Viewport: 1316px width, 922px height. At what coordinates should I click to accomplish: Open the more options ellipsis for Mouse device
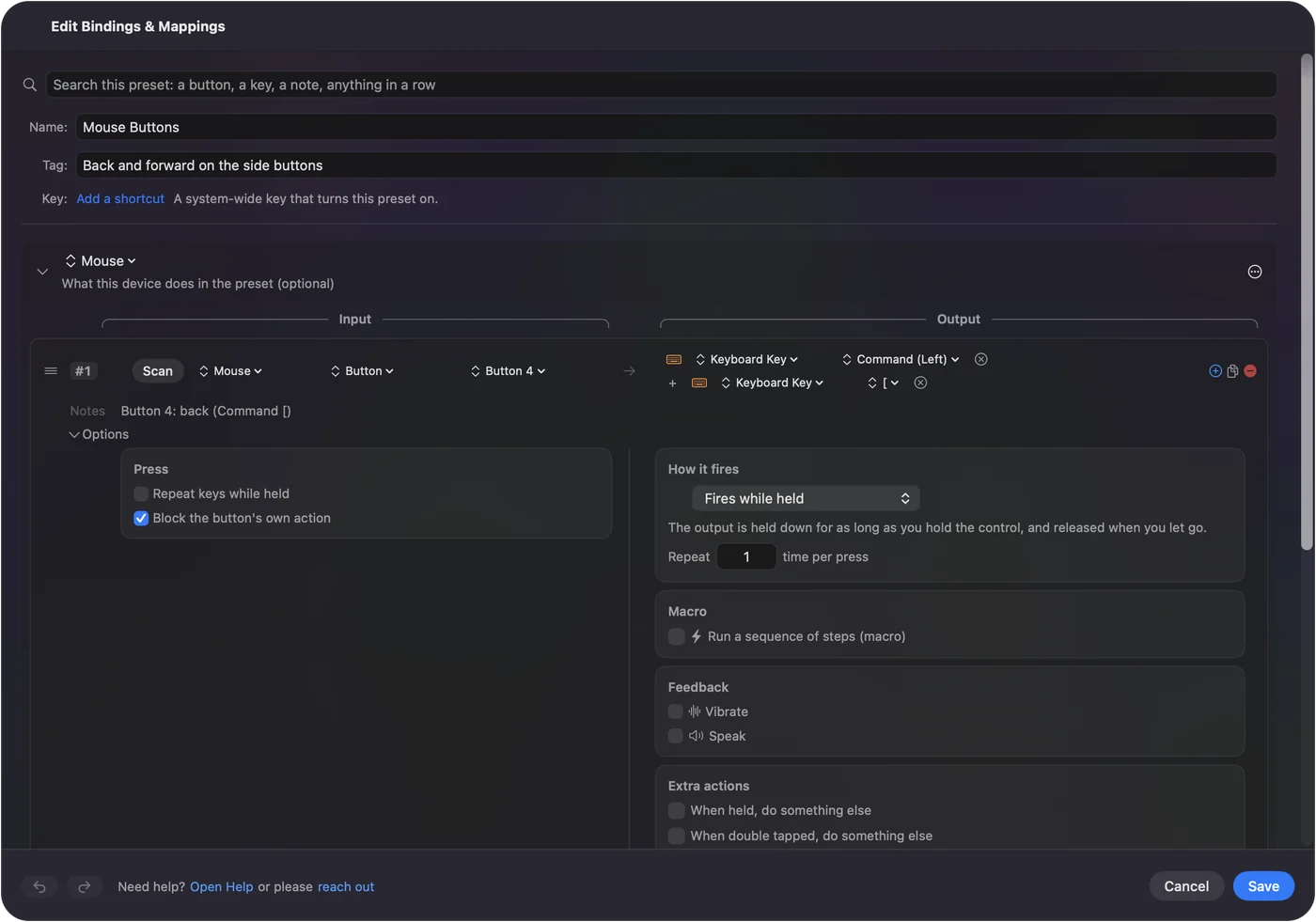[x=1255, y=272]
